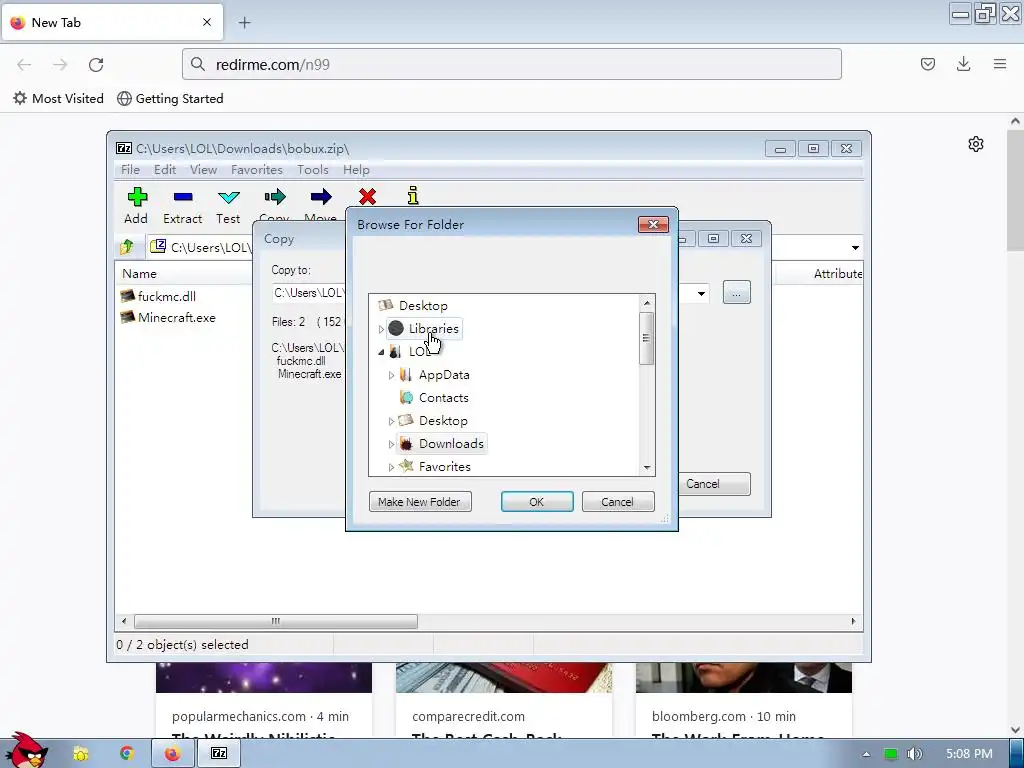Open the View menu in 7-Zip
Viewport: 1024px width, 768px height.
pyautogui.click(x=203, y=170)
